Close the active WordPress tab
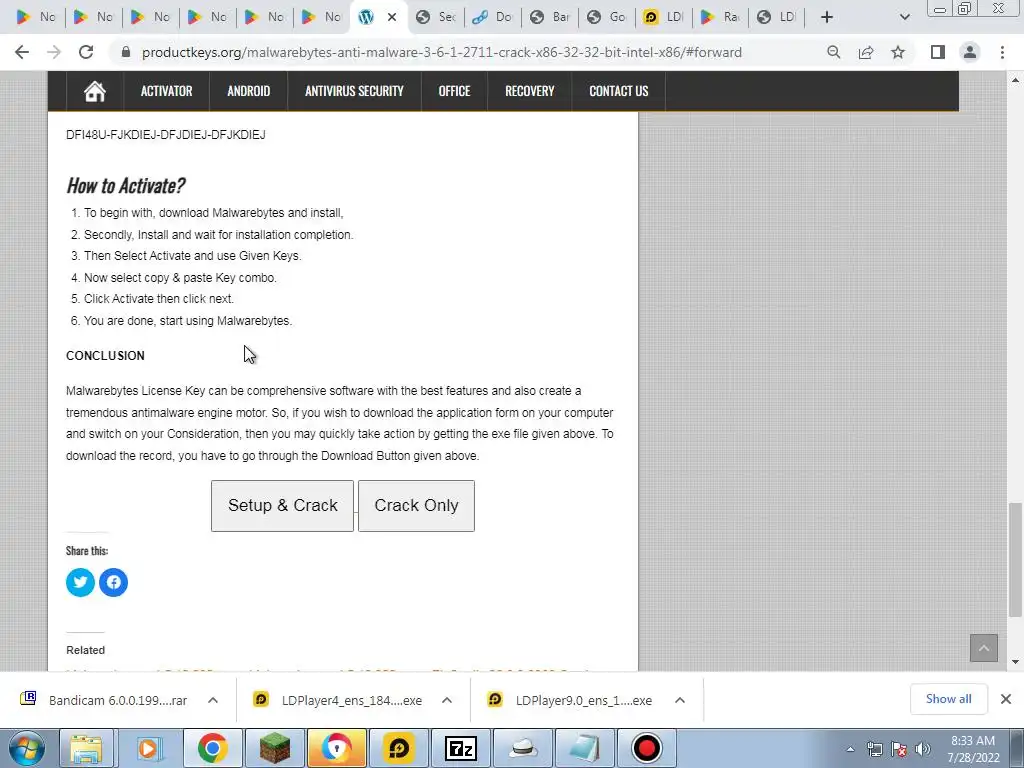1024x768 pixels. coord(392,17)
